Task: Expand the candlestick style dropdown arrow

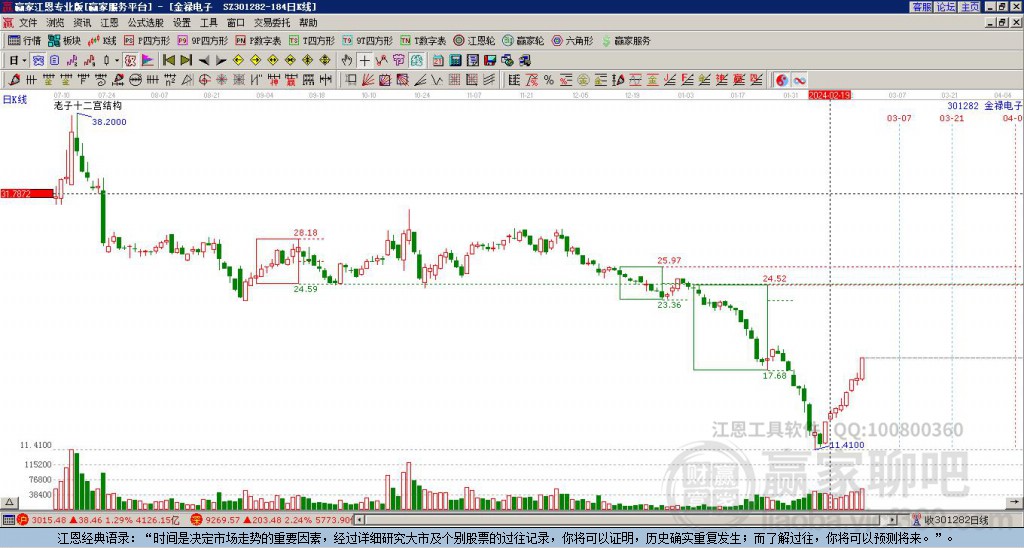Action: pyautogui.click(x=117, y=61)
